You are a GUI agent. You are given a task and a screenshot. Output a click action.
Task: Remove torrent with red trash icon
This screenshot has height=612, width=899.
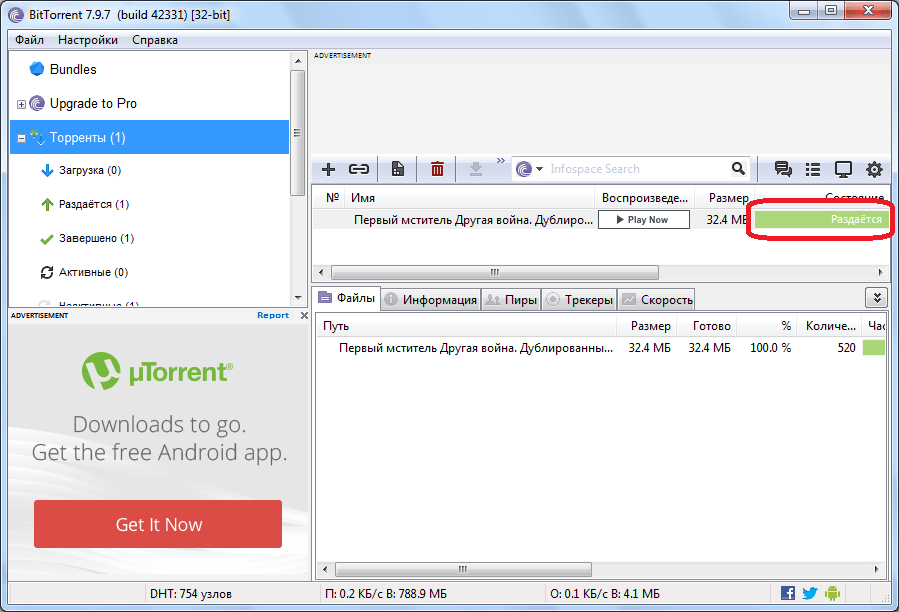[437, 169]
